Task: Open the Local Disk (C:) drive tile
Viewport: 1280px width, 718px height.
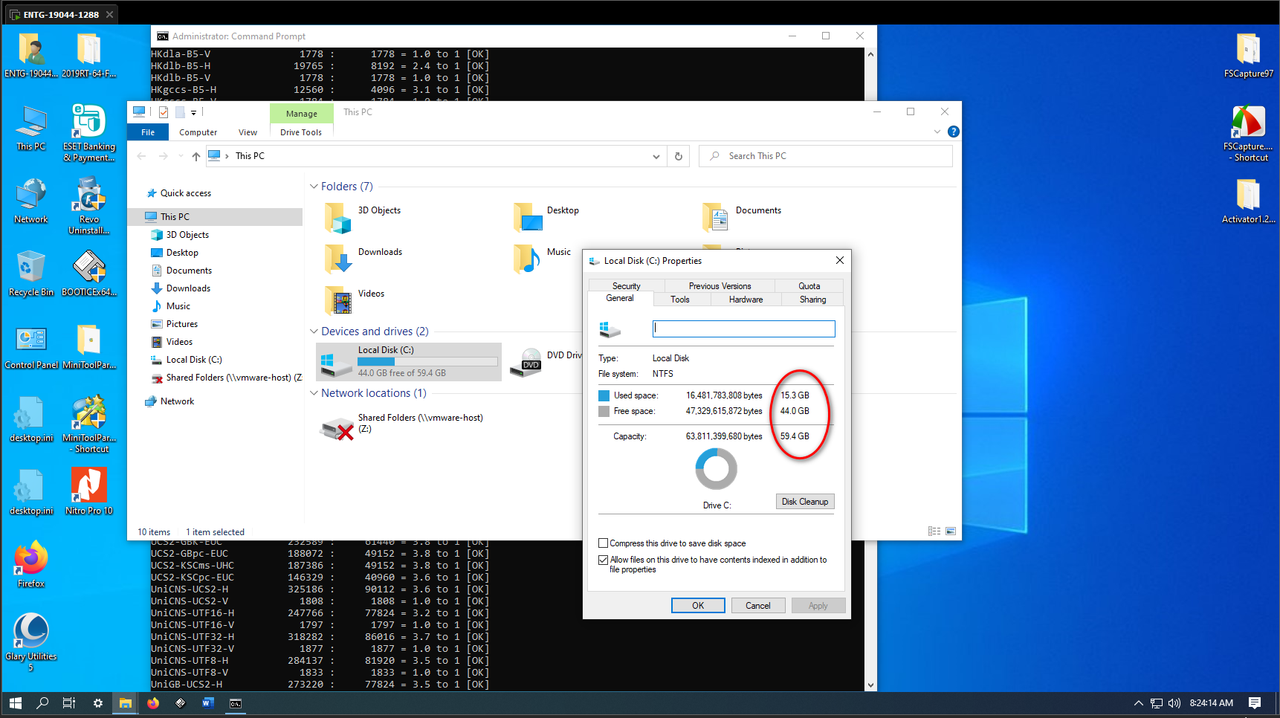Action: pos(408,362)
